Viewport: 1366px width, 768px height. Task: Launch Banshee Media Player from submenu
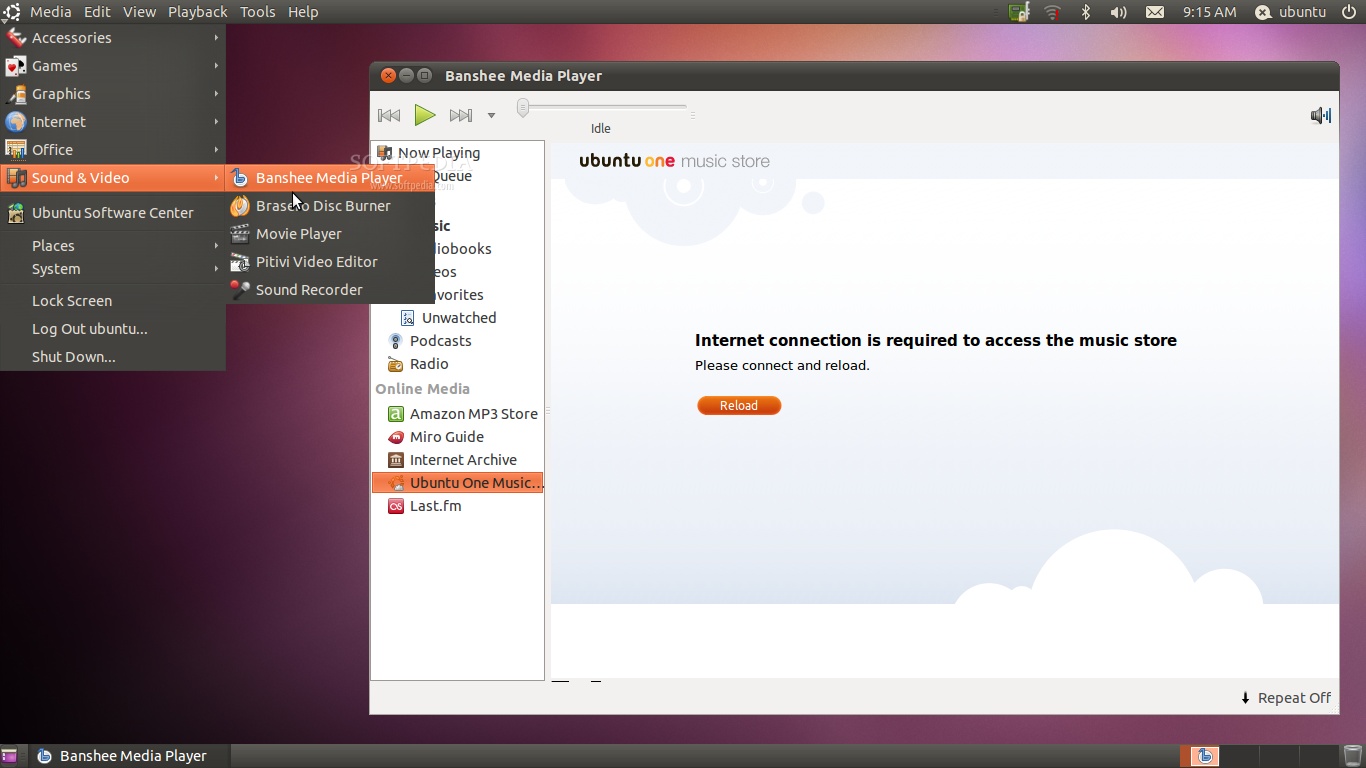tap(330, 178)
